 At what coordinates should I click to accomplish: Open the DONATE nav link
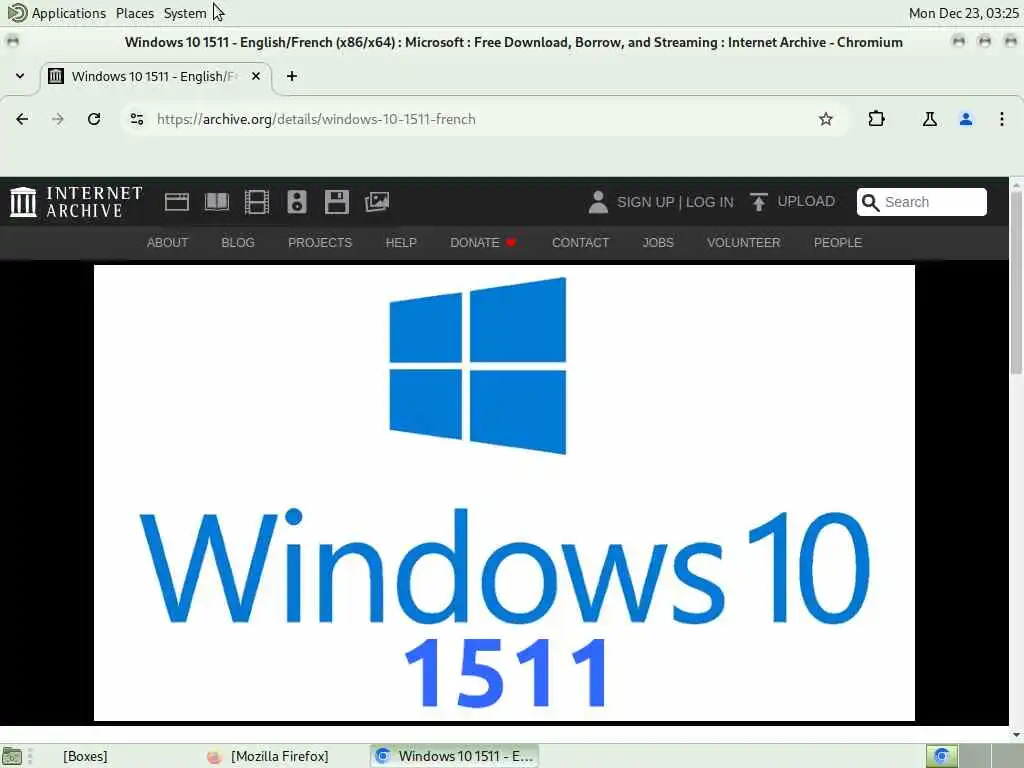click(x=483, y=242)
